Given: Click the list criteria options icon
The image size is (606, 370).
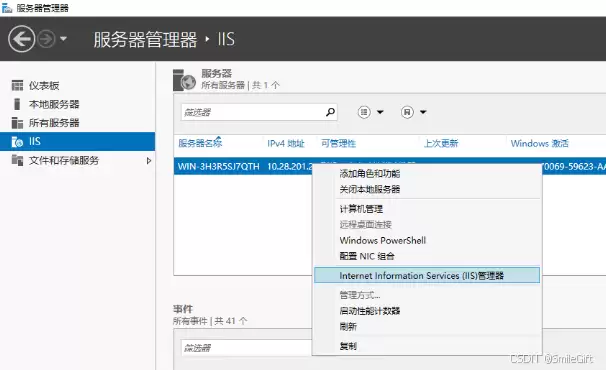Looking at the screenshot, I should click(x=364, y=112).
